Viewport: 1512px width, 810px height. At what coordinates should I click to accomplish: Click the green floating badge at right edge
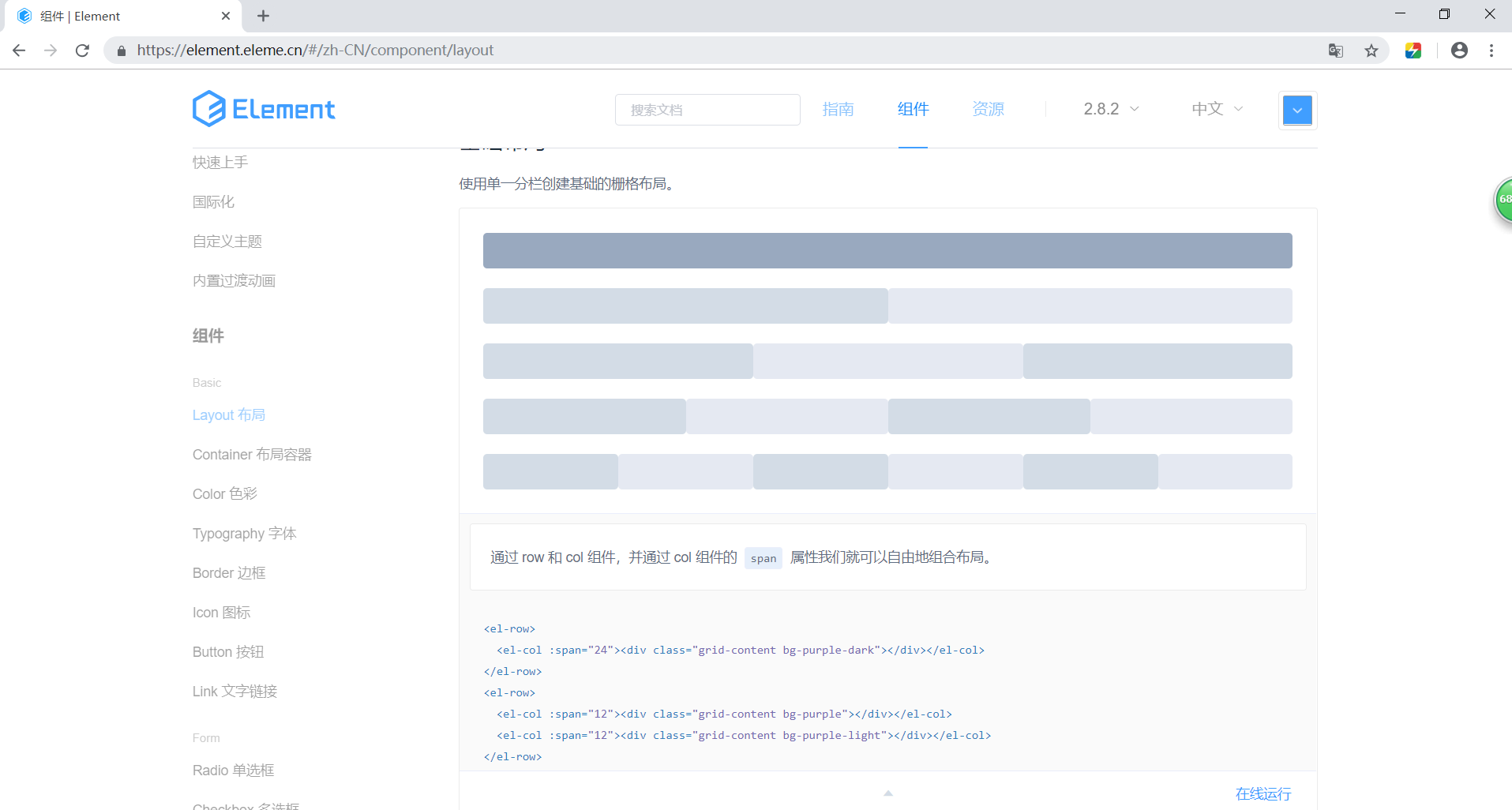coord(1503,201)
